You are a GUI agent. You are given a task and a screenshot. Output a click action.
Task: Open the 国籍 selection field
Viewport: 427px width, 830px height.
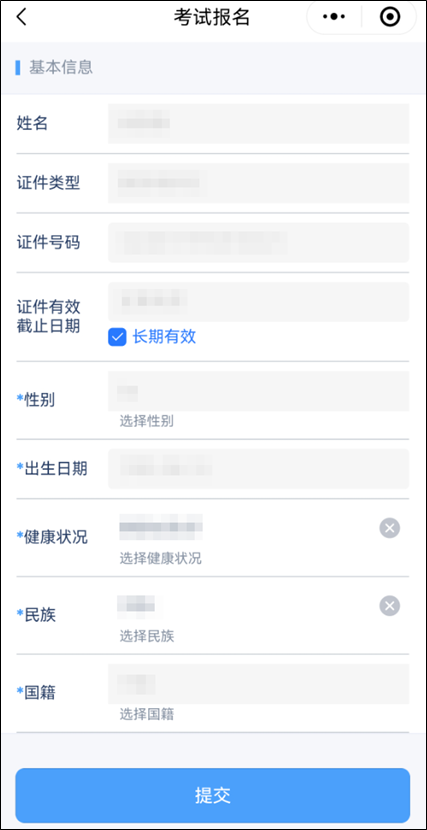tap(258, 684)
